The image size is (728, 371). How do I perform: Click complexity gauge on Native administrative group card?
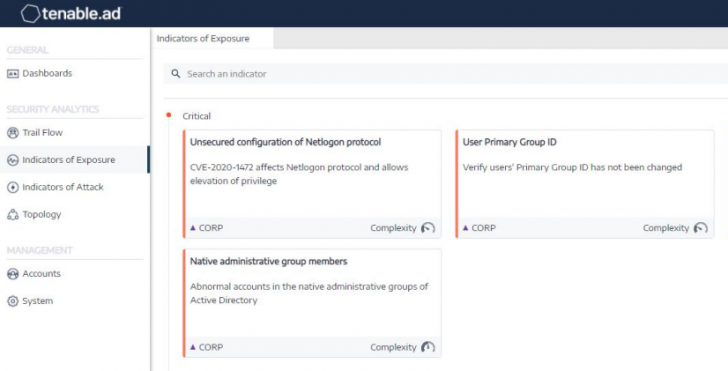[x=428, y=347]
